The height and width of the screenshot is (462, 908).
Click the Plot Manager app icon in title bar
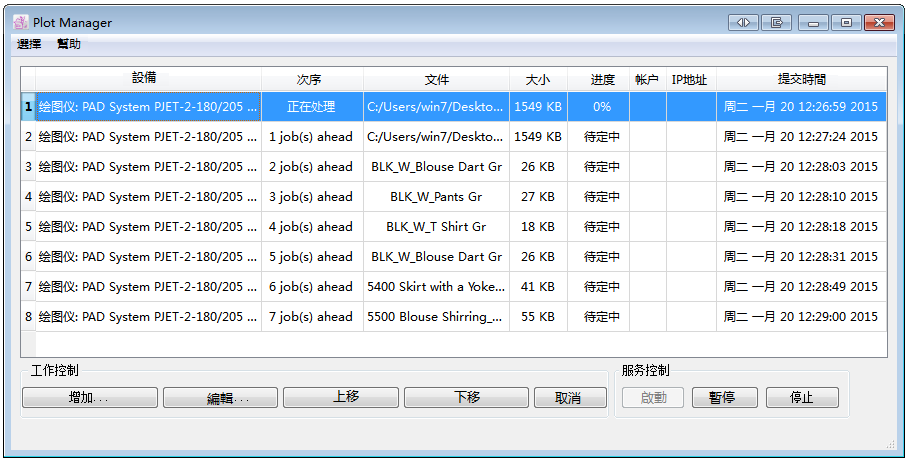point(20,23)
